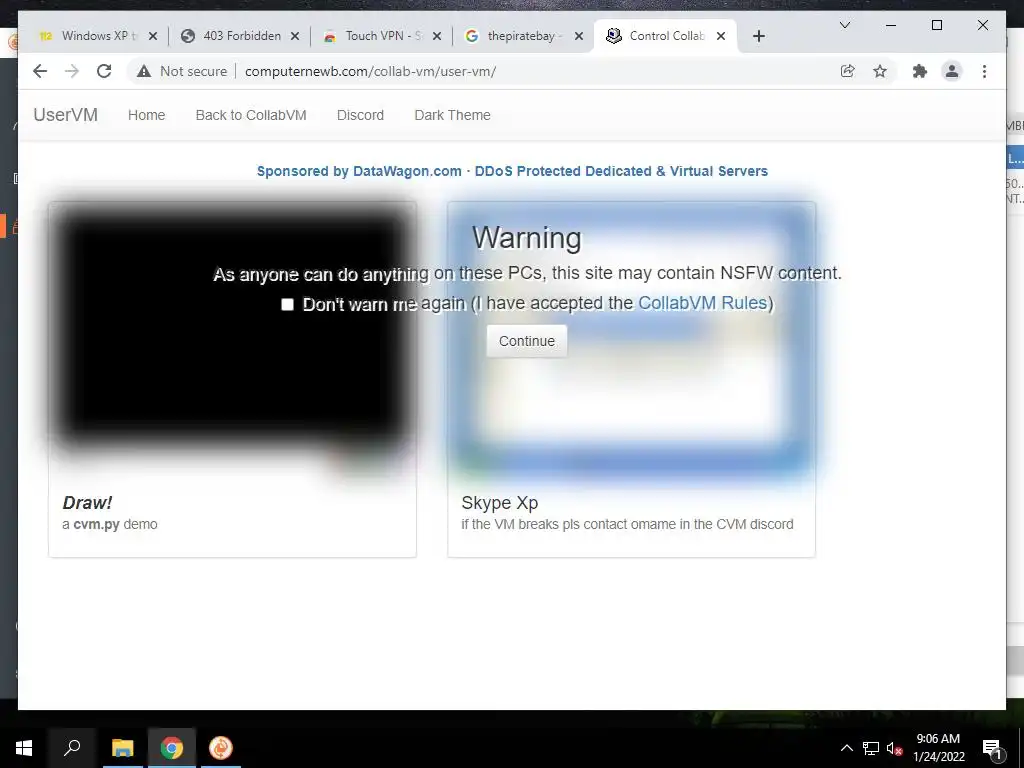This screenshot has width=1024, height=768.
Task: Click the muted volume tray icon
Action: click(895, 748)
